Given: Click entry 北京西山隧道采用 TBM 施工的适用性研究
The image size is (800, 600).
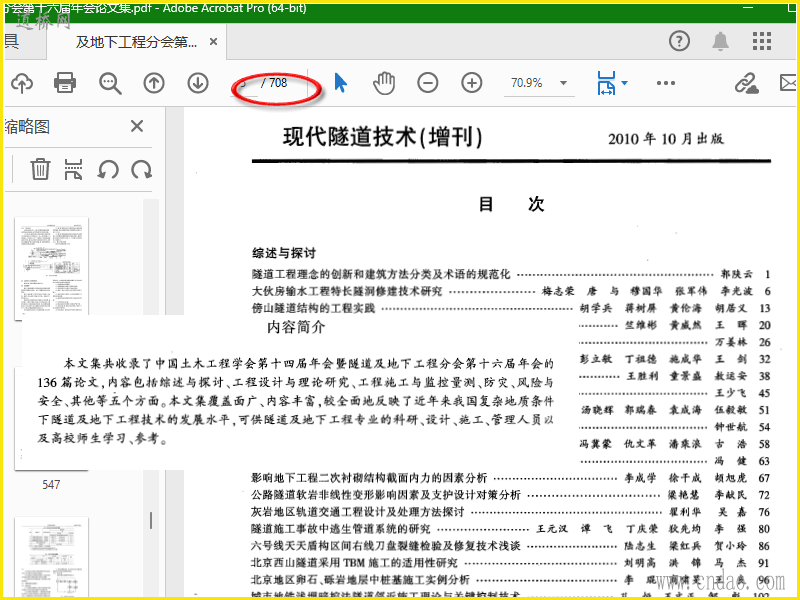Looking at the screenshot, I should point(354,563).
